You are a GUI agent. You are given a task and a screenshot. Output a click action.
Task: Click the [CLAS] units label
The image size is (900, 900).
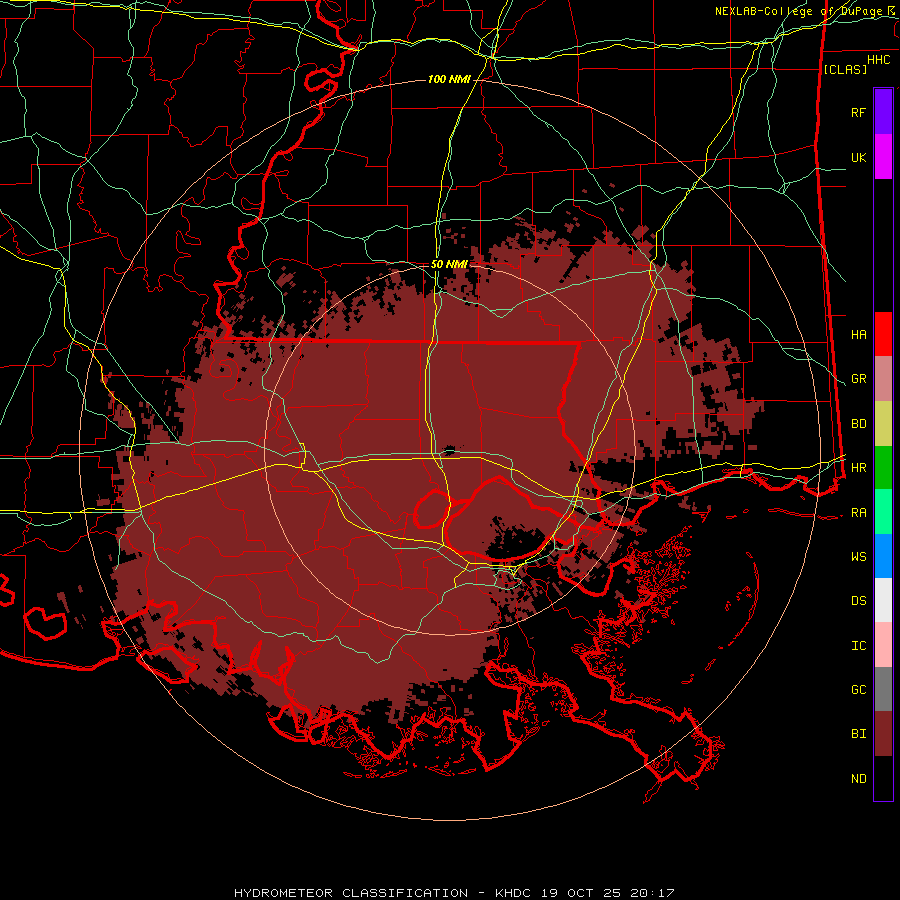(x=845, y=69)
